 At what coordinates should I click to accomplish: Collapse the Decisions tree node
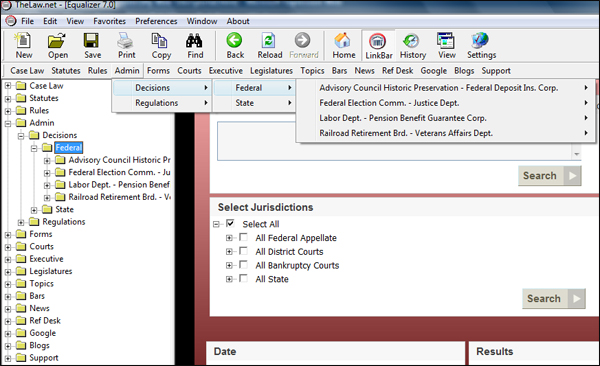21,136
